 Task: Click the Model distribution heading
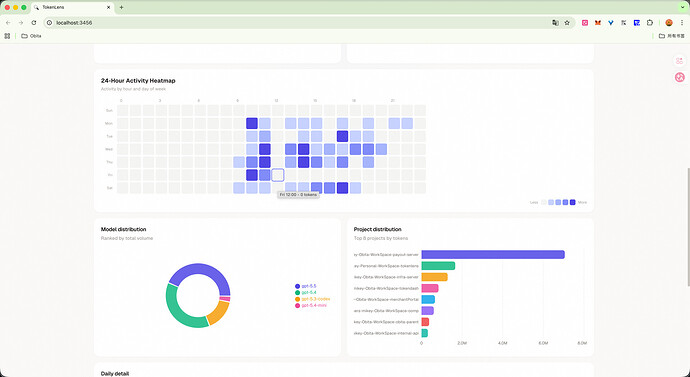tap(123, 229)
